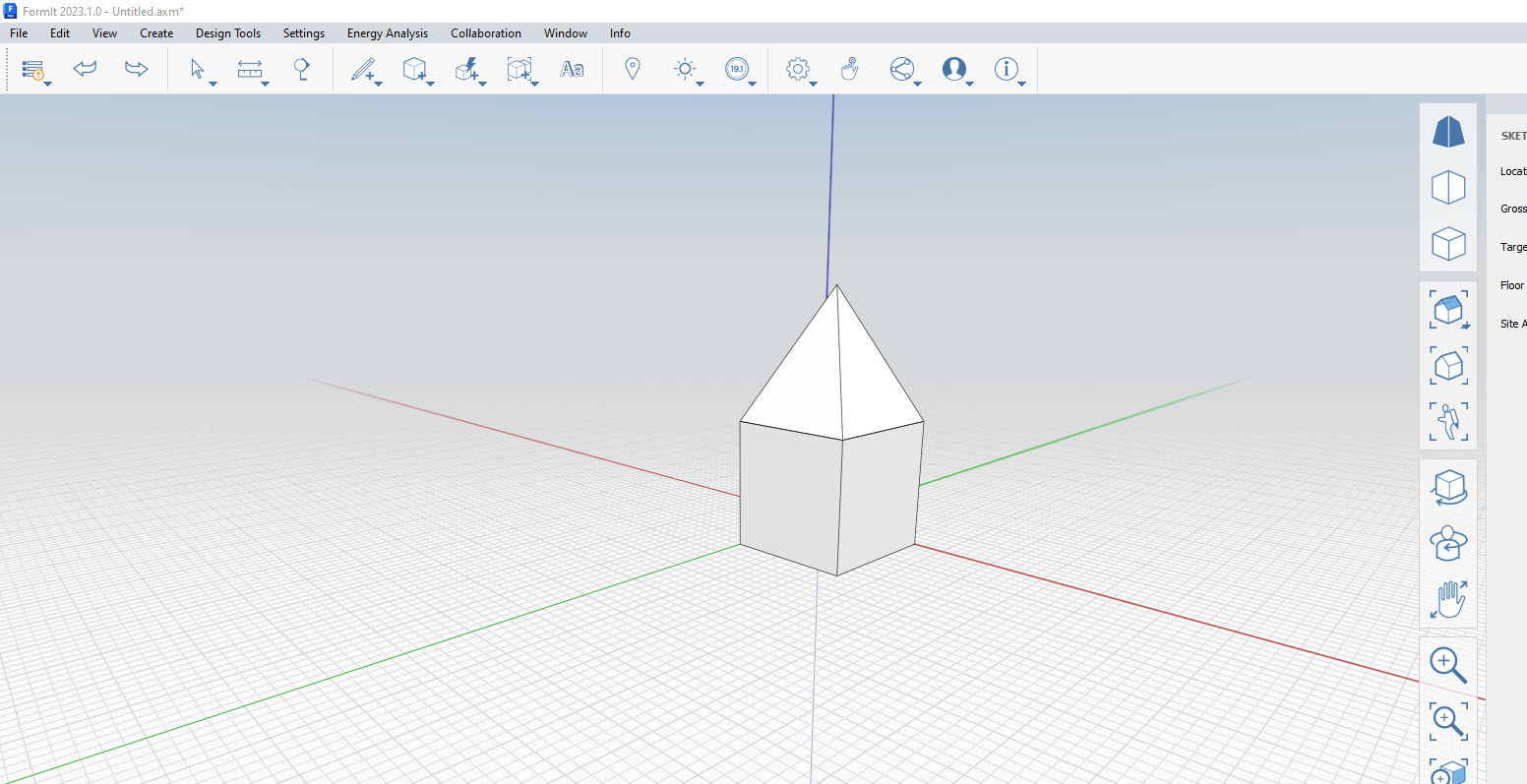Activate the Fly Through walking figure icon
Screen dimensions: 1527x784
(x=1448, y=421)
